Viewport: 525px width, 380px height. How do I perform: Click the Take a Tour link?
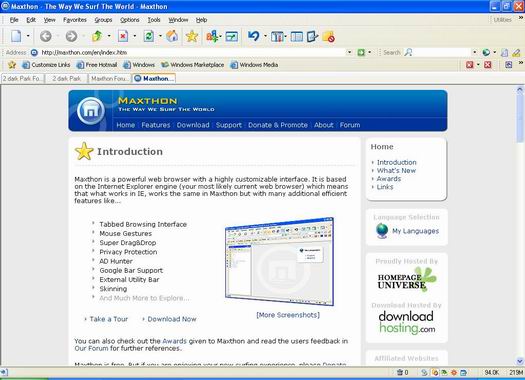pyautogui.click(x=108, y=319)
